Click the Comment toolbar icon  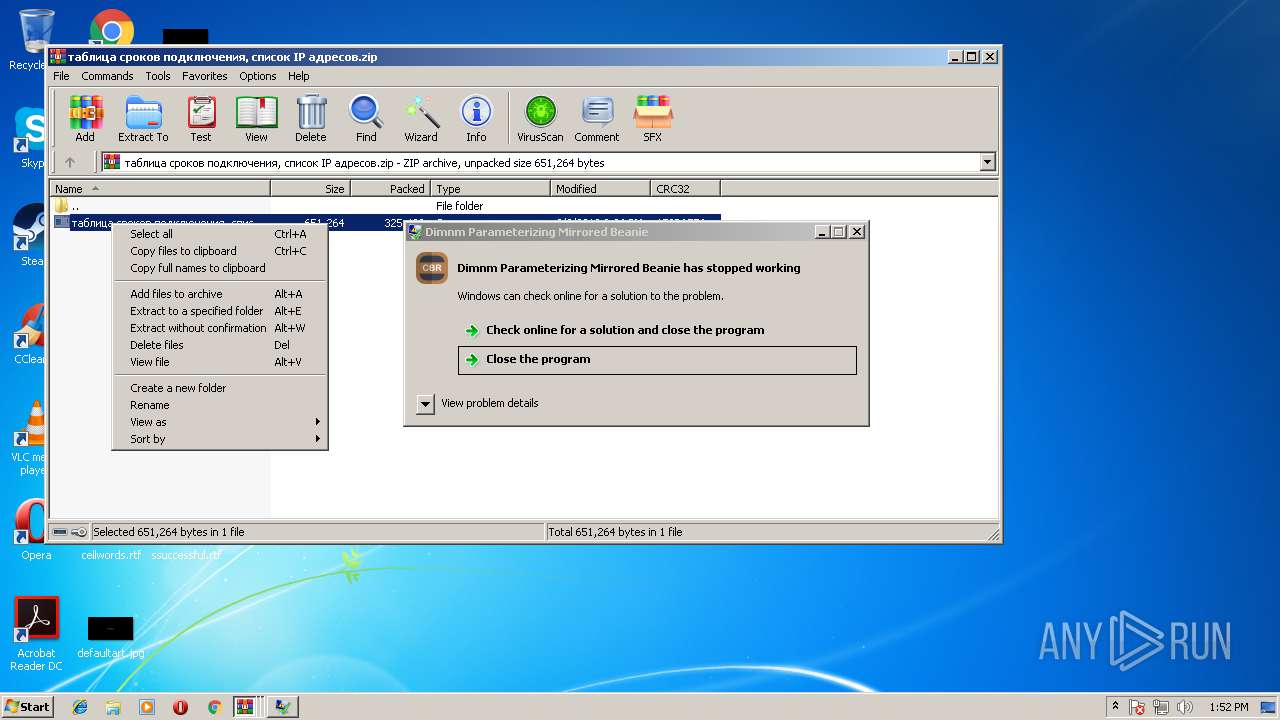click(x=597, y=119)
